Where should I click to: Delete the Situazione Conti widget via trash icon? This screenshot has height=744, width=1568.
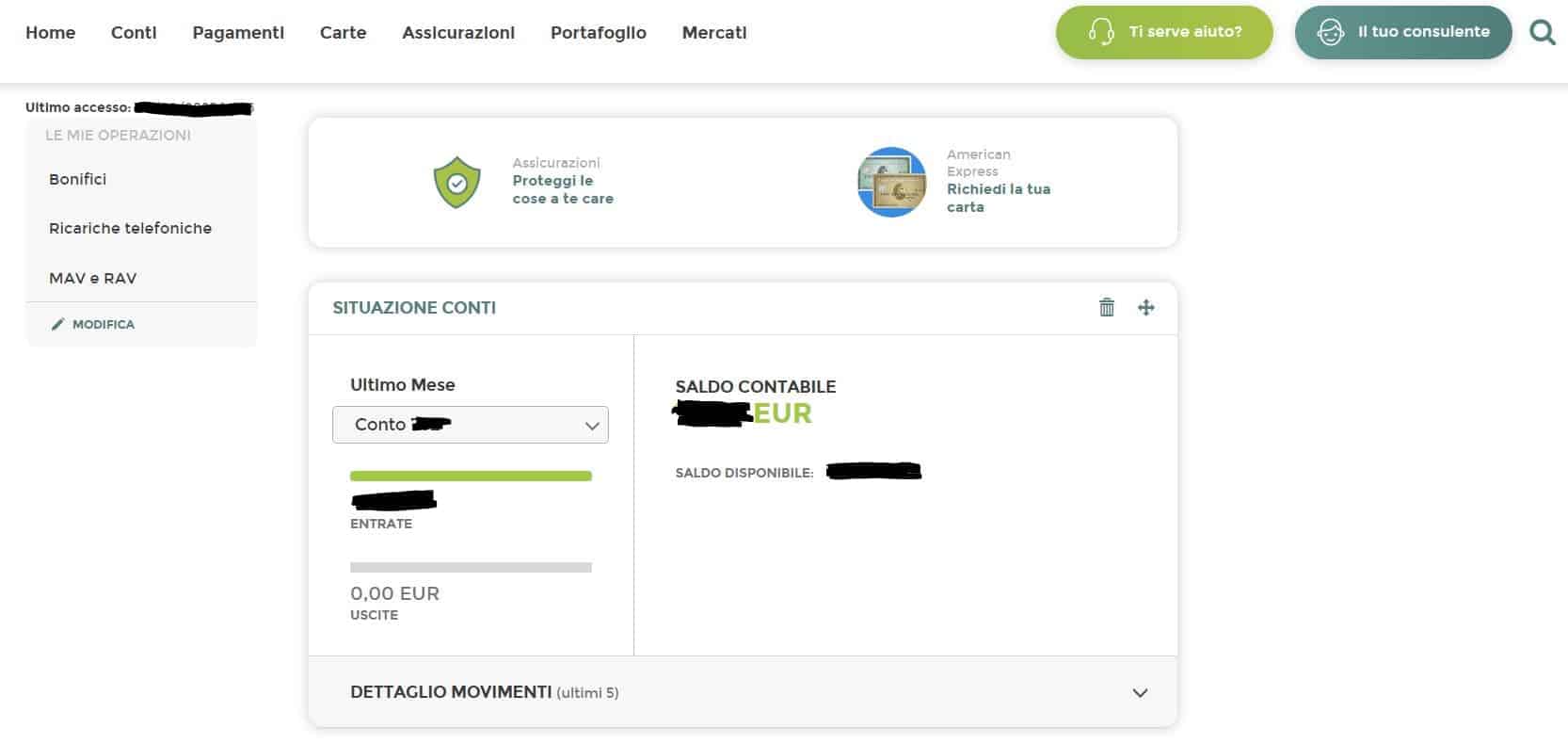(1107, 307)
